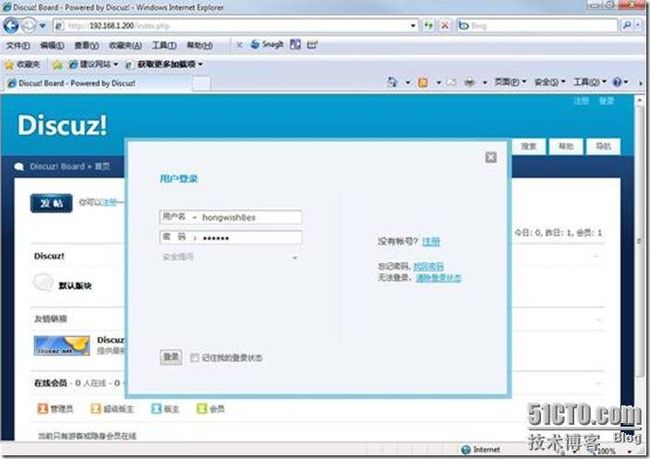Click the blue help question mark icon

617,82
